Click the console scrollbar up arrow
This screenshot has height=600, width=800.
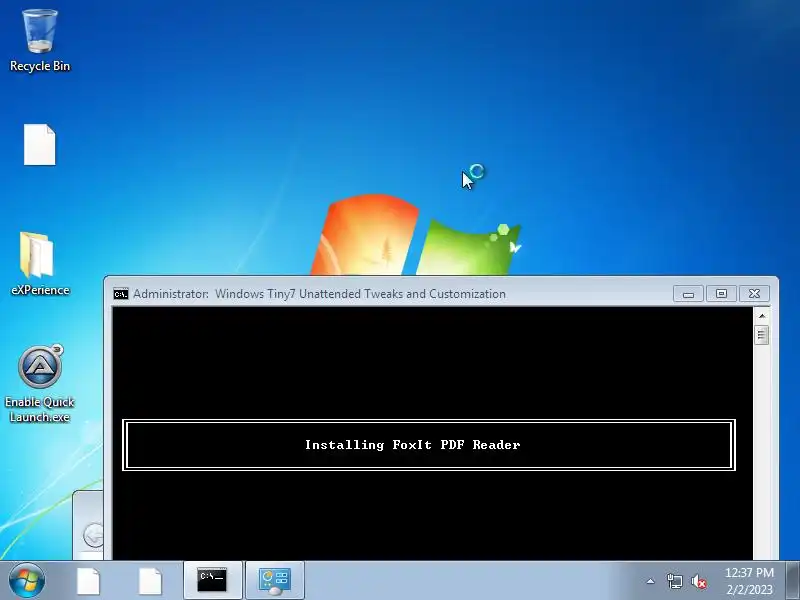(x=762, y=316)
